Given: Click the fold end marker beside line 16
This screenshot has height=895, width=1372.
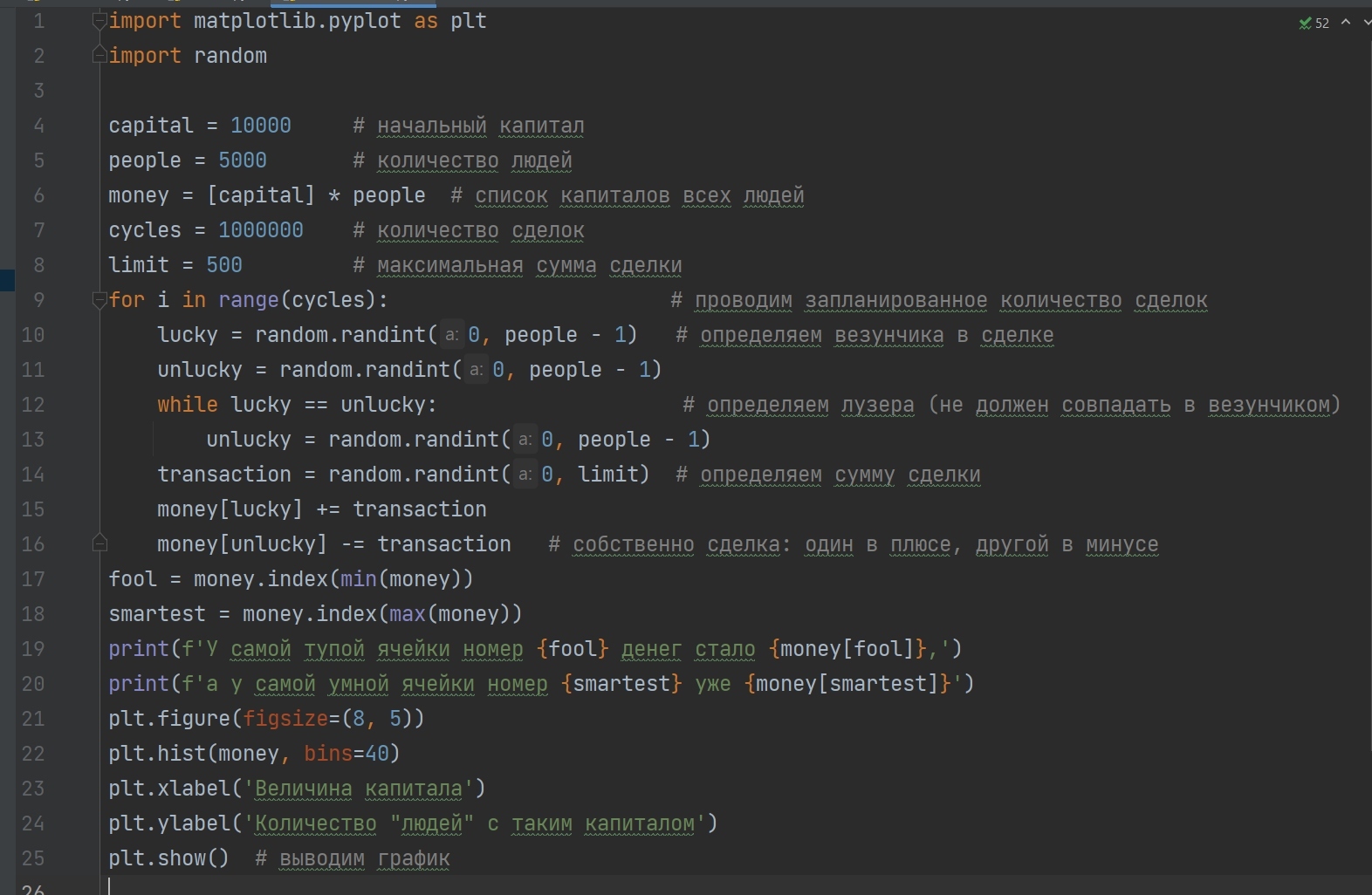Looking at the screenshot, I should pyautogui.click(x=99, y=543).
